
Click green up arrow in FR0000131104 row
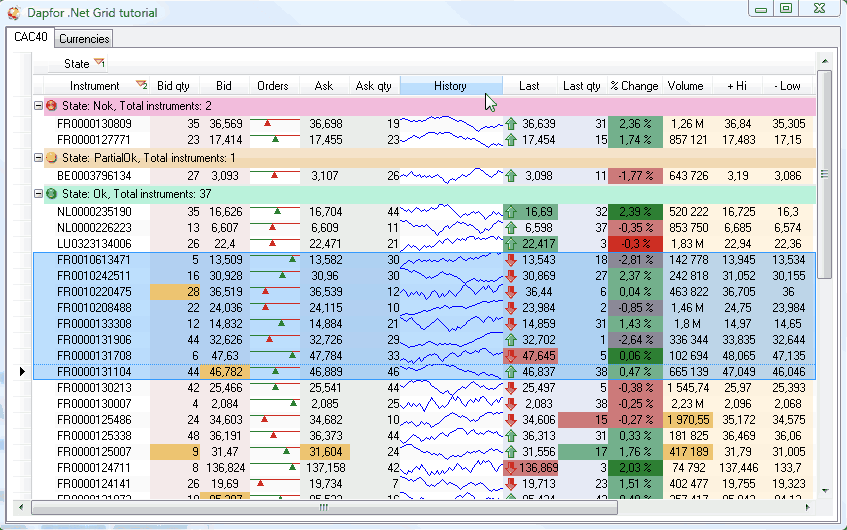click(x=511, y=372)
